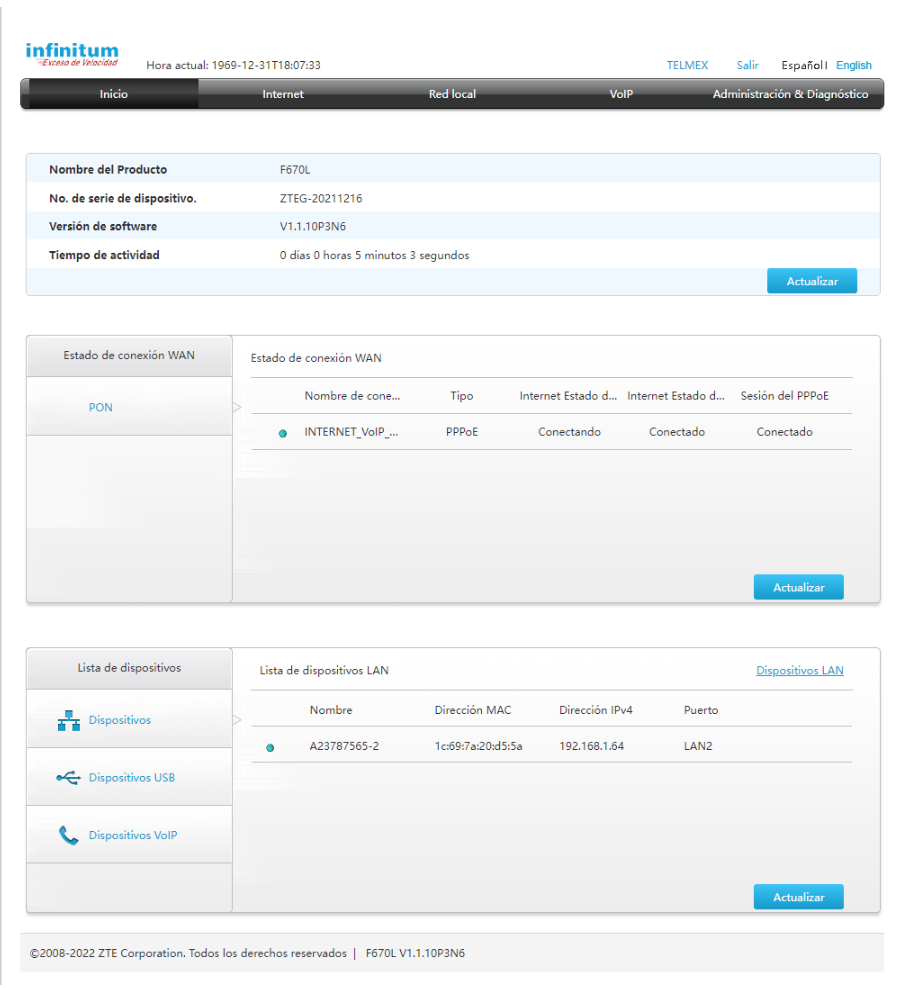Click the INTERNET_VoIP connection status dot
Viewport: 900px width, 988px height.
click(282, 433)
